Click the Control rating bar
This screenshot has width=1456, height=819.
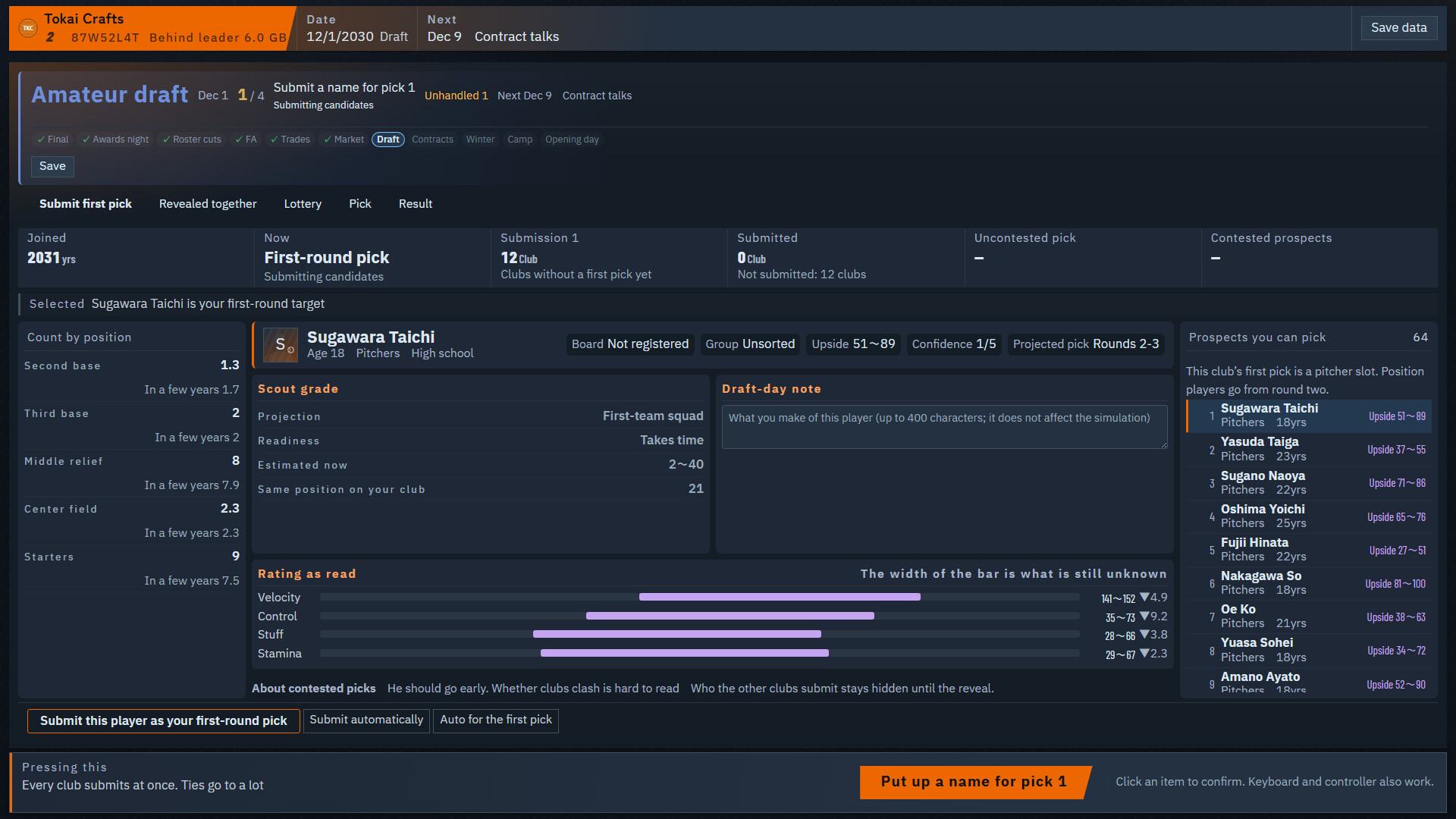tap(699, 617)
